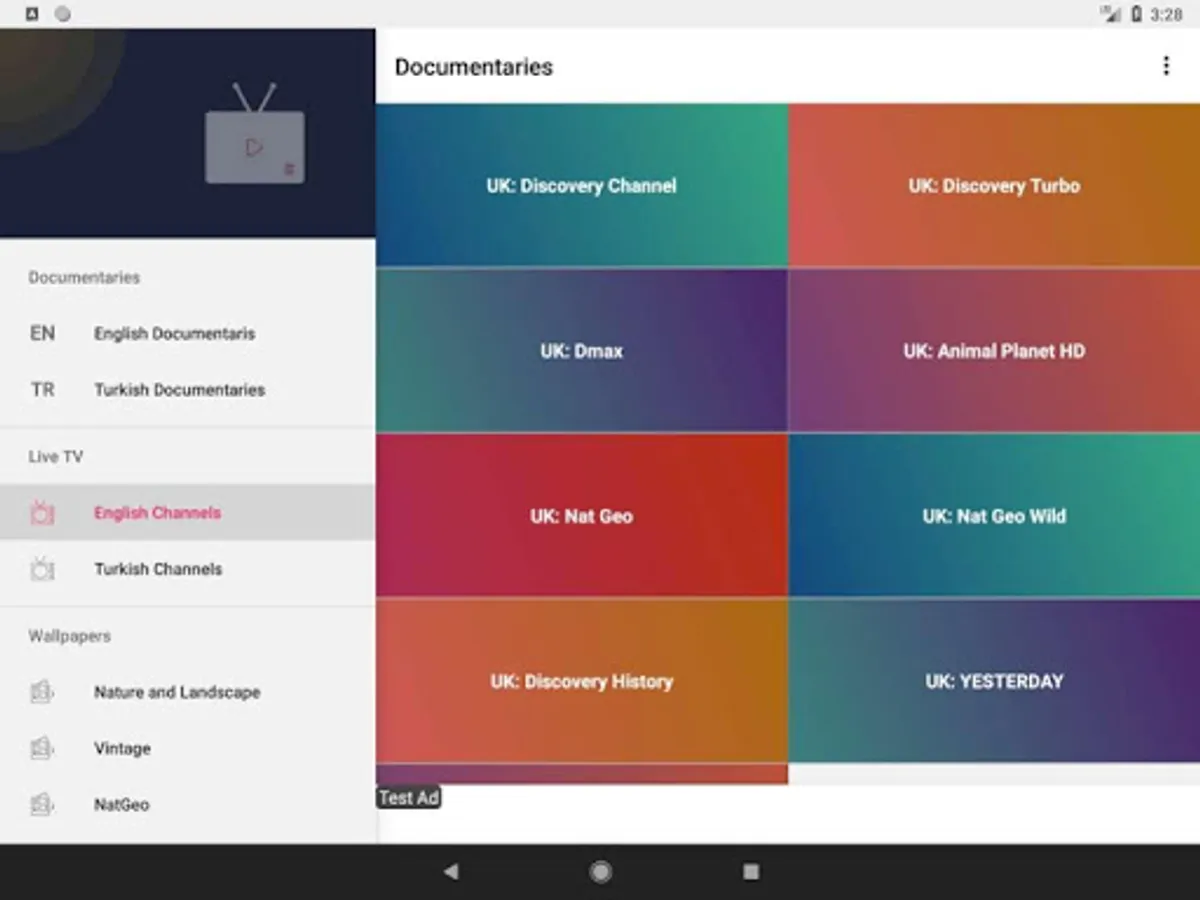Tap the Android back navigation button
The width and height of the screenshot is (1200, 900).
pyautogui.click(x=451, y=872)
